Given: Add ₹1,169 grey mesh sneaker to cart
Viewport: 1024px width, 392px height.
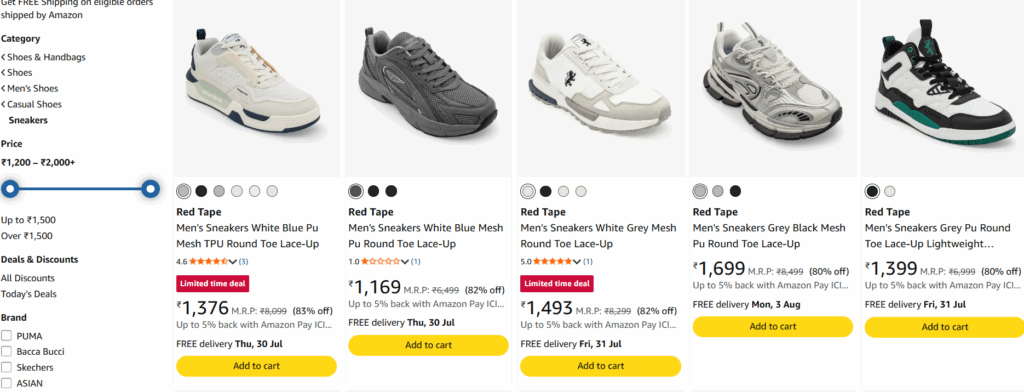Looking at the screenshot, I should tap(428, 345).
